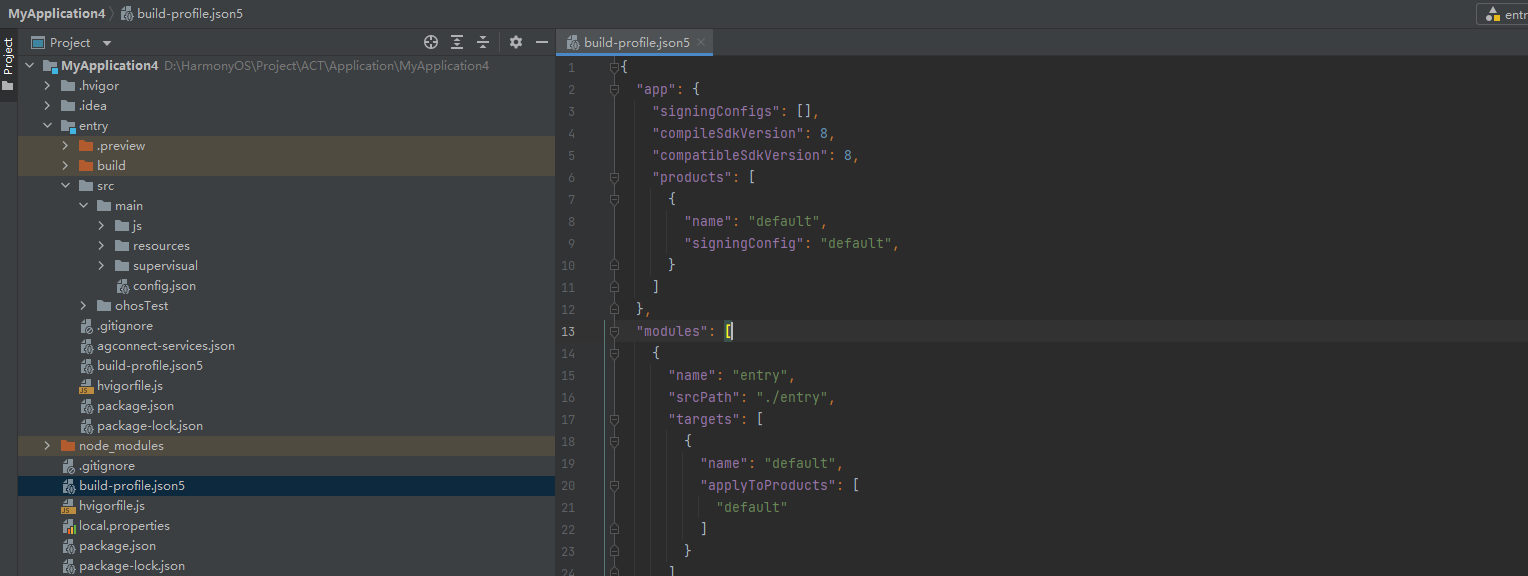Image resolution: width=1528 pixels, height=576 pixels.
Task: Select opened file in Project tree (crosshair icon)
Action: pyautogui.click(x=431, y=42)
